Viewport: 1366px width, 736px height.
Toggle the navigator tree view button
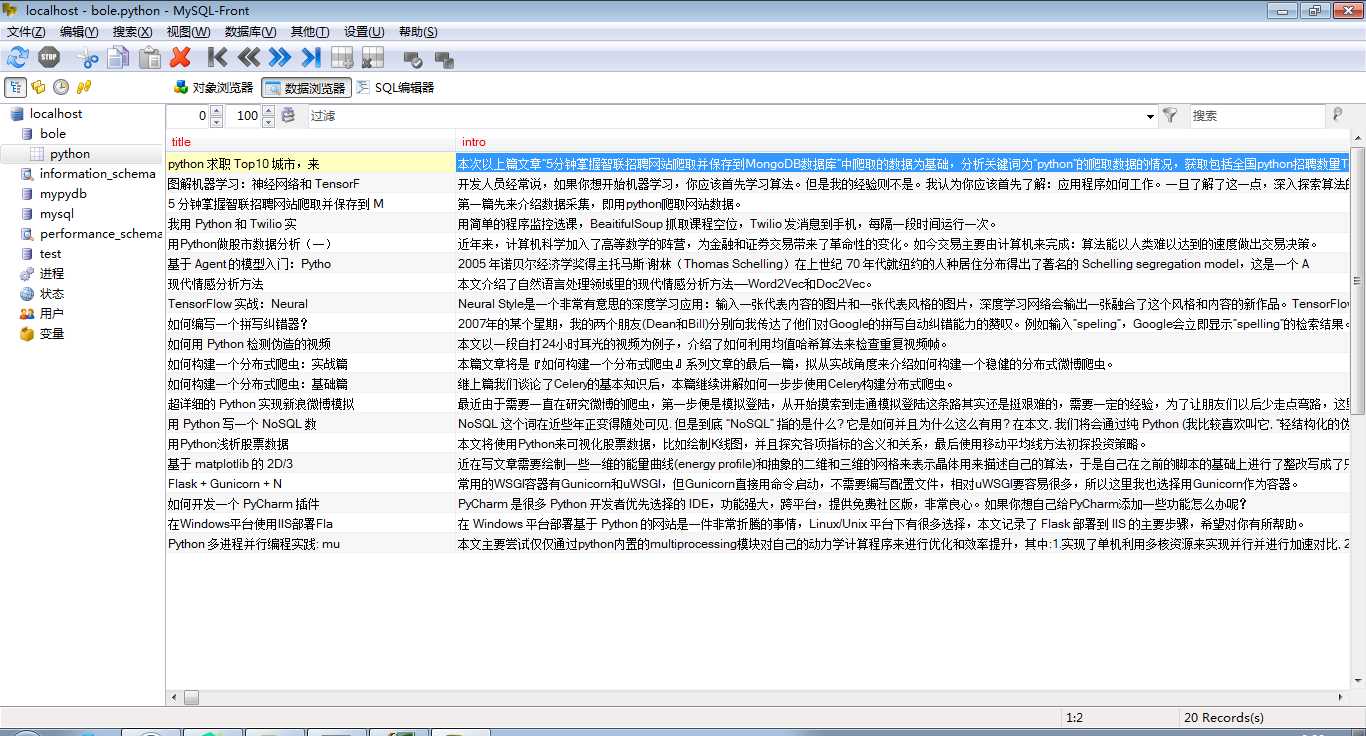click(16, 87)
